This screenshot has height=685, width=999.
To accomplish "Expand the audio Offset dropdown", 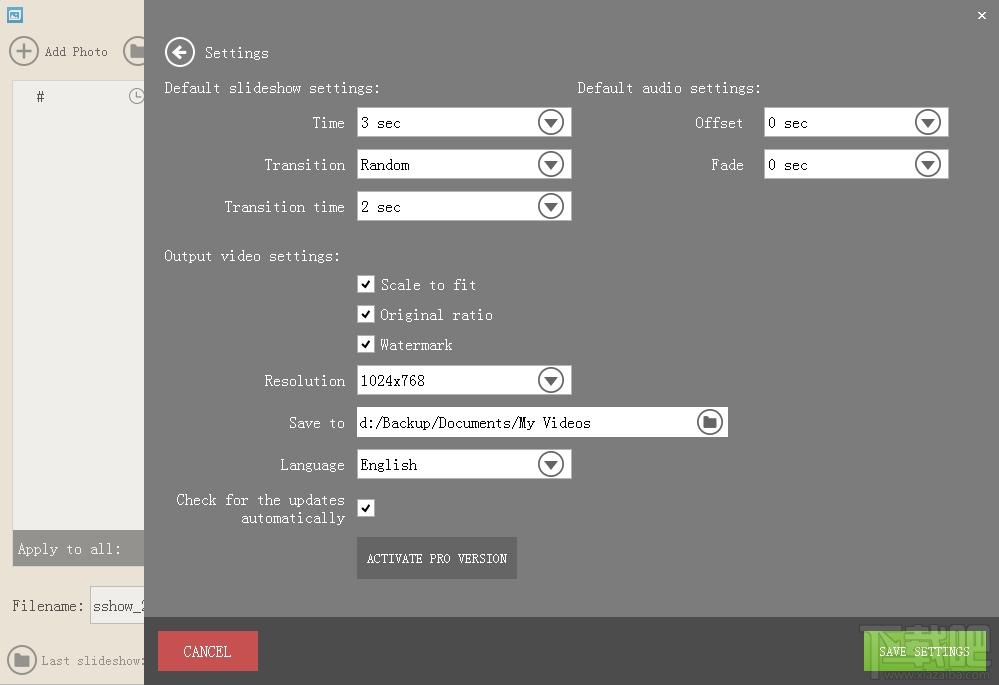I will pos(856,122).
